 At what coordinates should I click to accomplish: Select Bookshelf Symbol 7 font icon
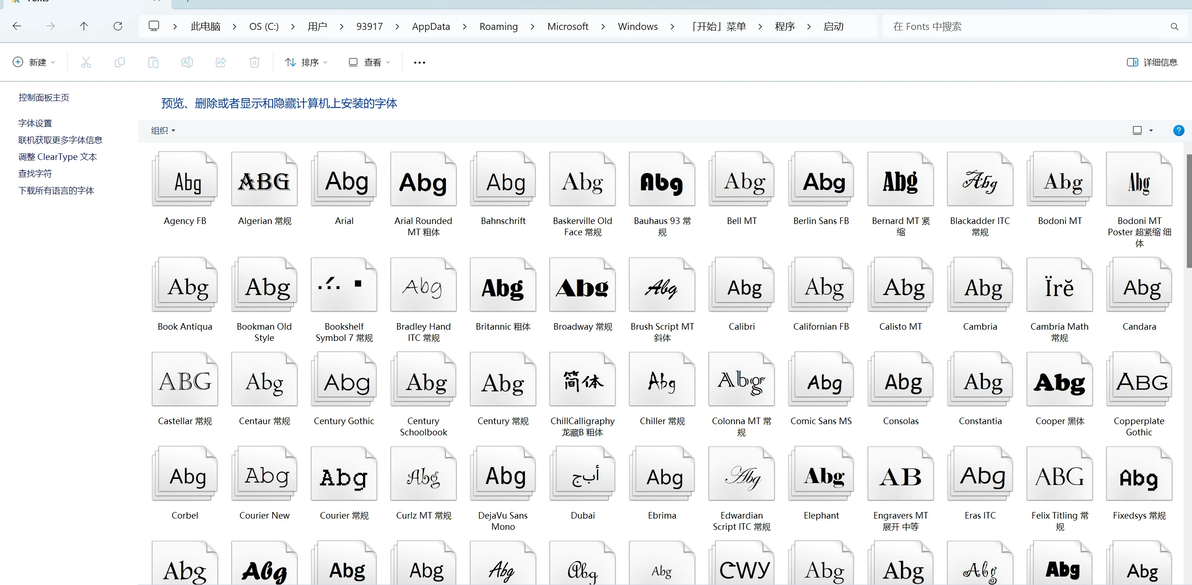[x=344, y=285]
